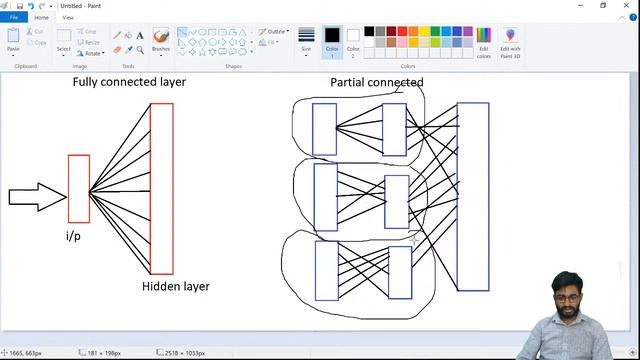Image resolution: width=640 pixels, height=360 pixels.
Task: Click the Save icon in quick access toolbar
Action: 20,6
